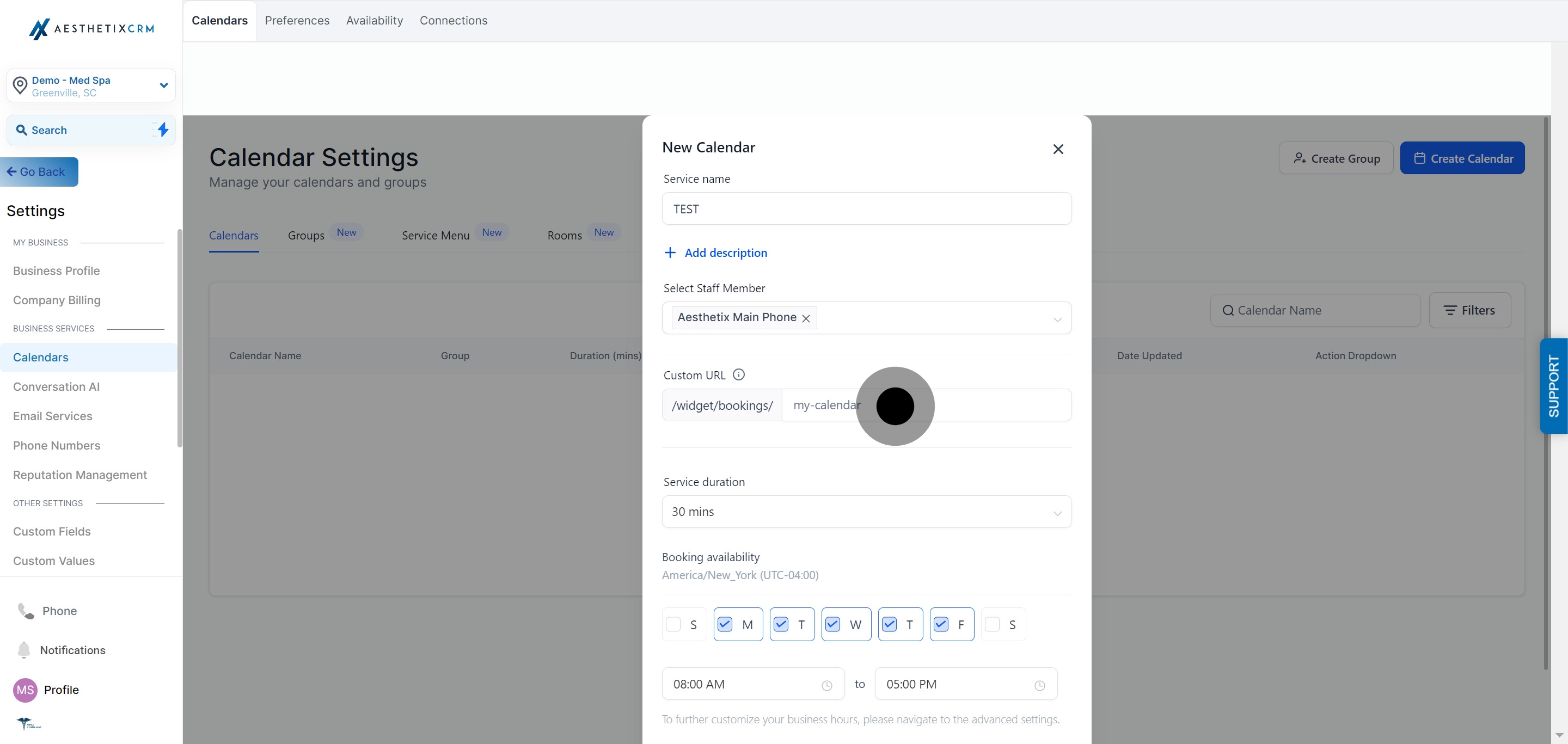
Task: Click the Go Back button
Action: click(39, 172)
